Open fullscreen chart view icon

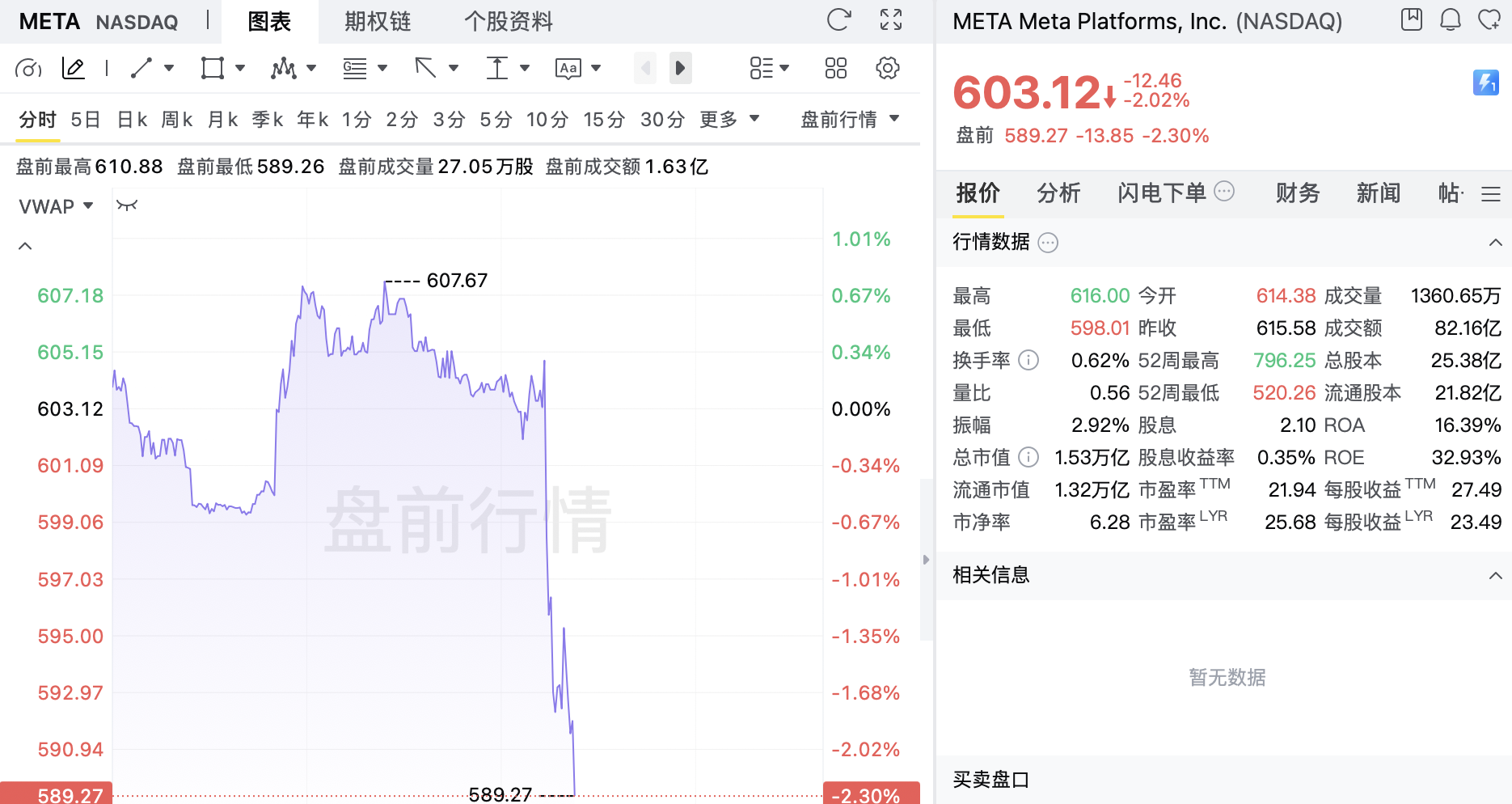[891, 20]
